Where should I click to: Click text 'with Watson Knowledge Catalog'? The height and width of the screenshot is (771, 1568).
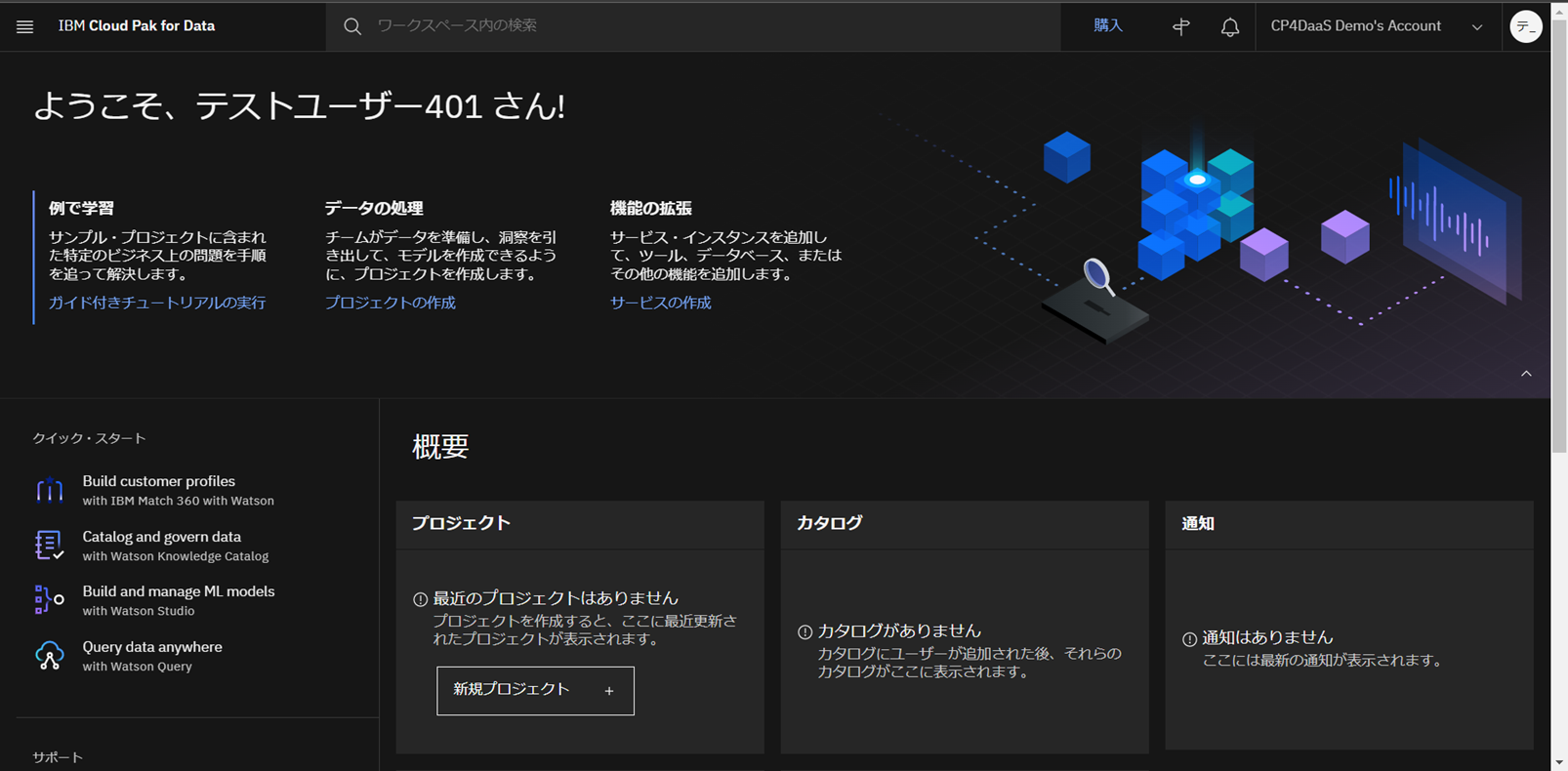(176, 556)
